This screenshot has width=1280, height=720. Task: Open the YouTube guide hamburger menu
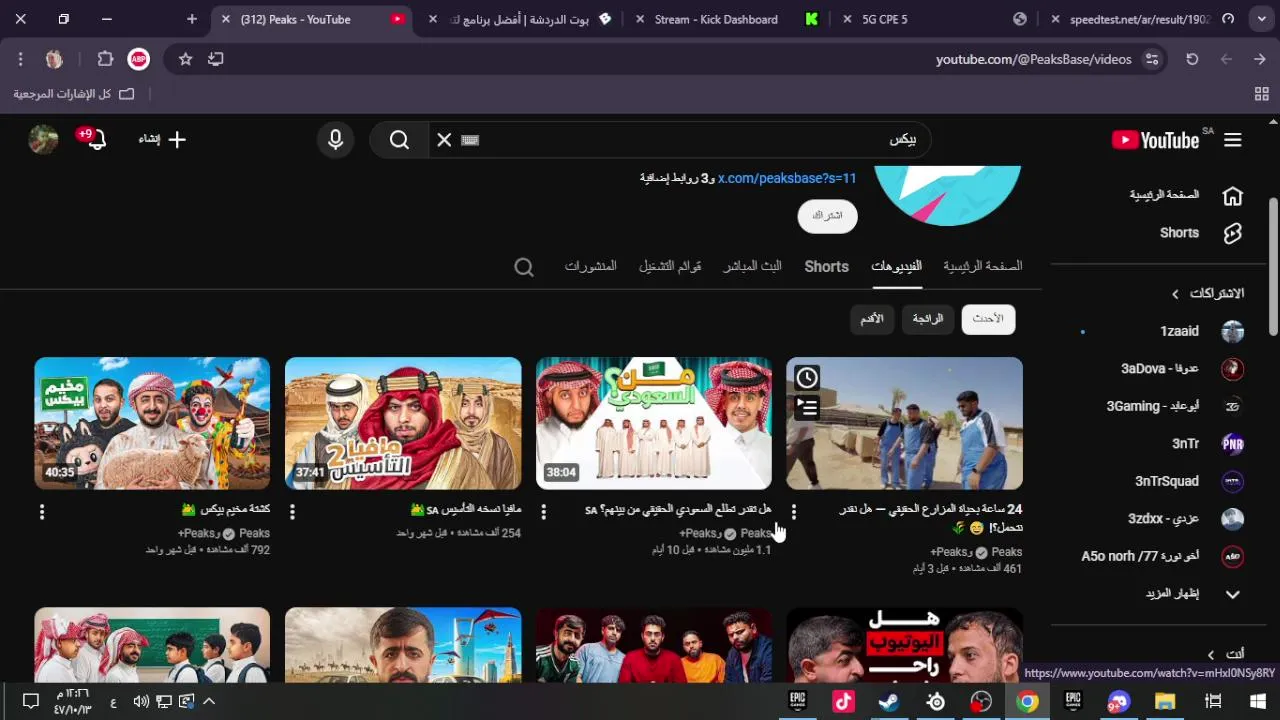click(x=1232, y=140)
